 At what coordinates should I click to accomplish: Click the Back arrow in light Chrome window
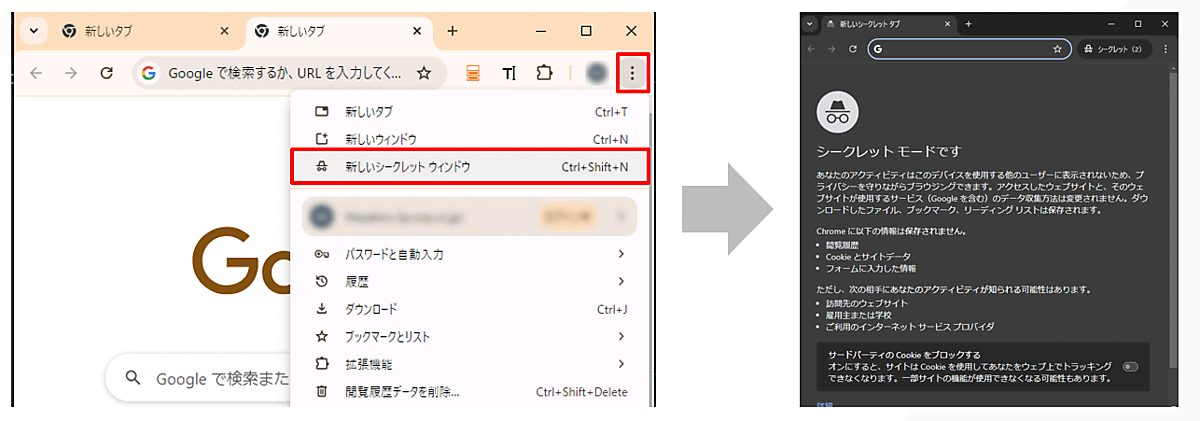coord(36,73)
